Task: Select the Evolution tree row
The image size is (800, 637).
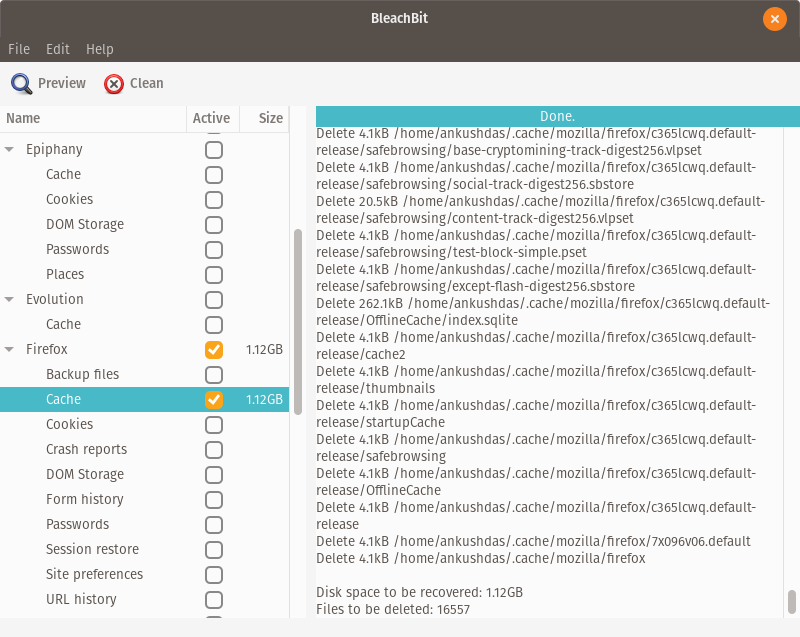Action: (144, 299)
